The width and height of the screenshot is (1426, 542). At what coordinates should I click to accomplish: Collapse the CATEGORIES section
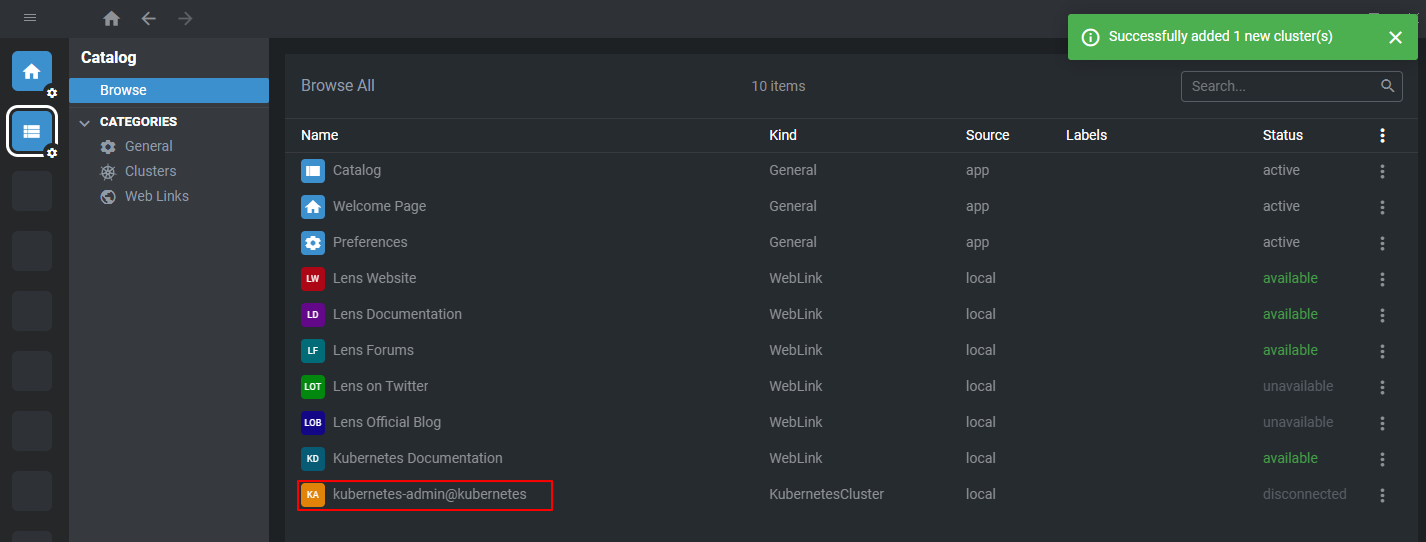84,122
